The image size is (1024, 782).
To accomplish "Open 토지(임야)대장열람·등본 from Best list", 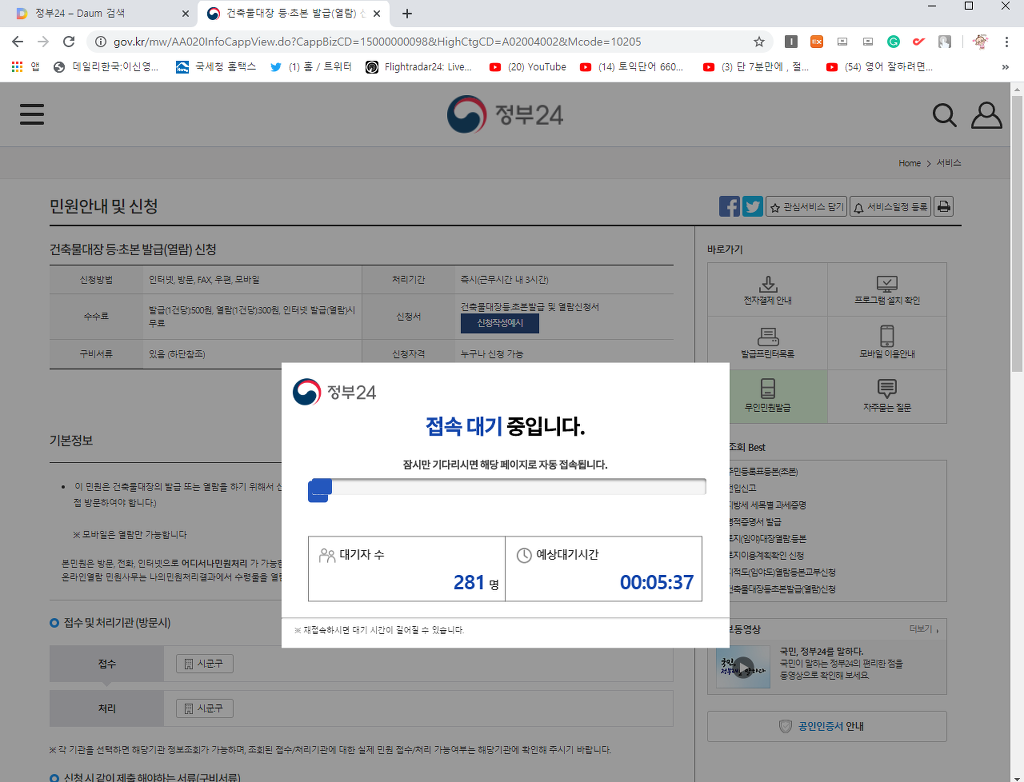I will coord(769,539).
